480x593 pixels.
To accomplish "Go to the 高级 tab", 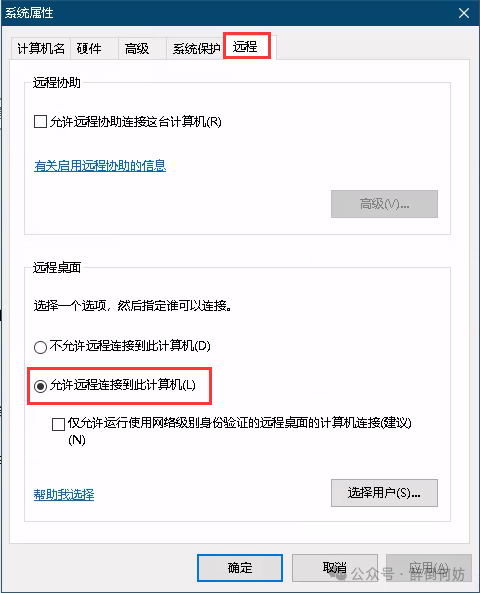I will pos(143,48).
